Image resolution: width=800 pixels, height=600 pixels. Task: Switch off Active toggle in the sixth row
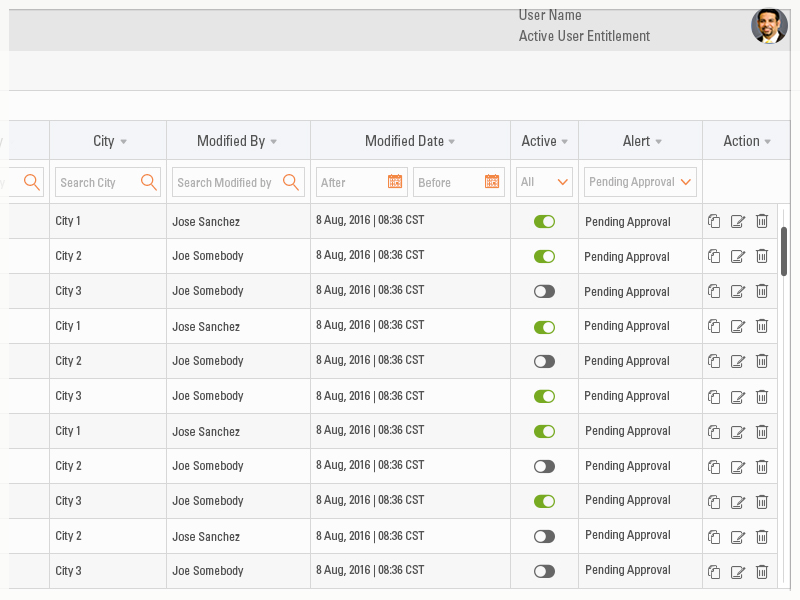coord(544,396)
